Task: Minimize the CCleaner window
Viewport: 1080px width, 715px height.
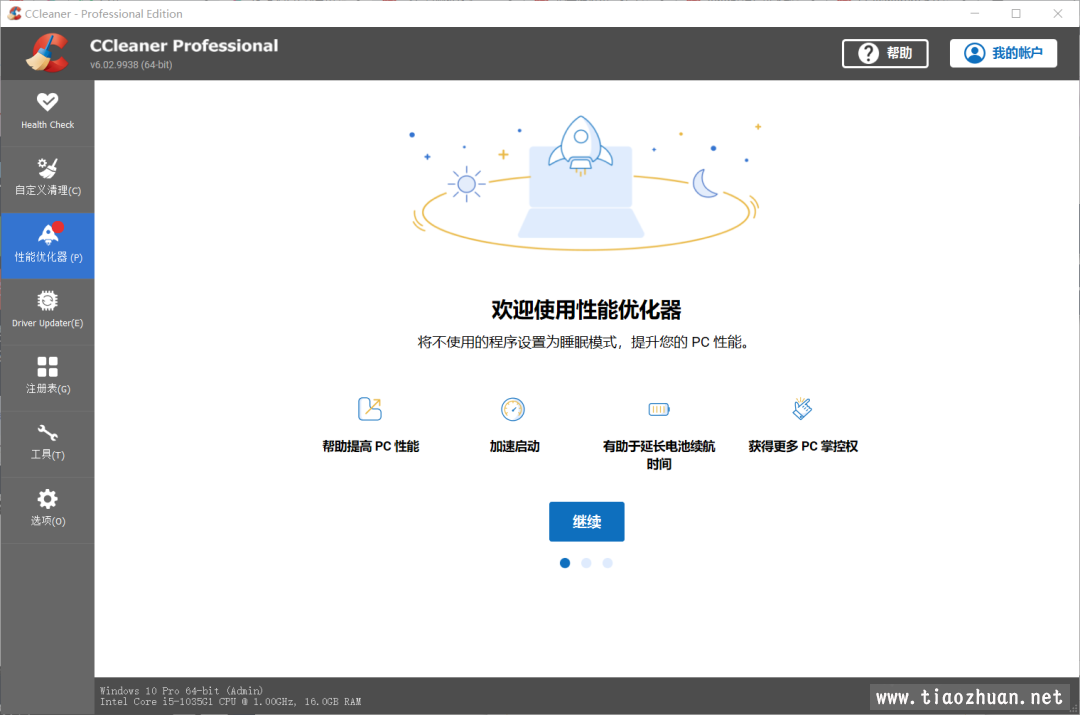Action: [975, 13]
